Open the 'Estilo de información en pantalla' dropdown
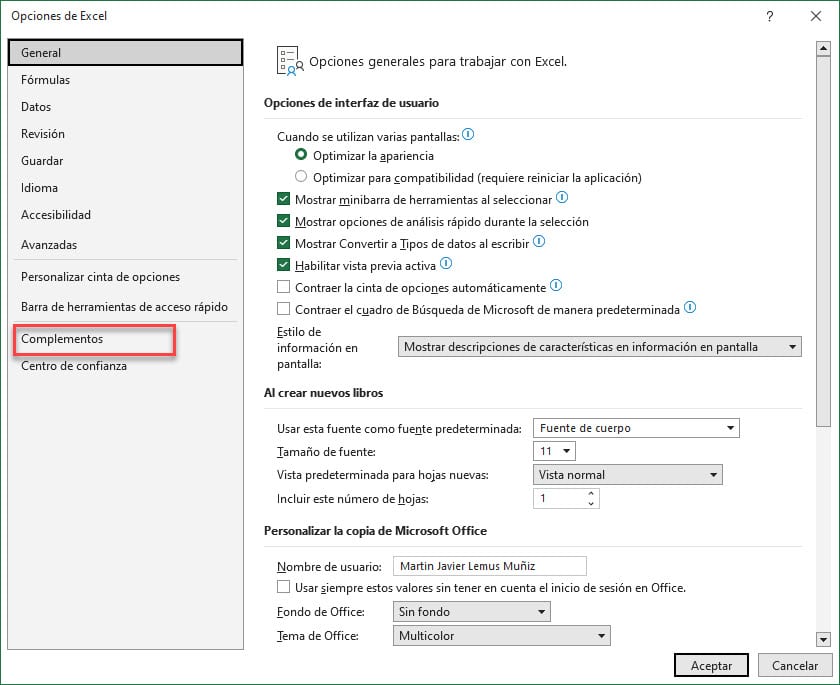 [x=600, y=347]
